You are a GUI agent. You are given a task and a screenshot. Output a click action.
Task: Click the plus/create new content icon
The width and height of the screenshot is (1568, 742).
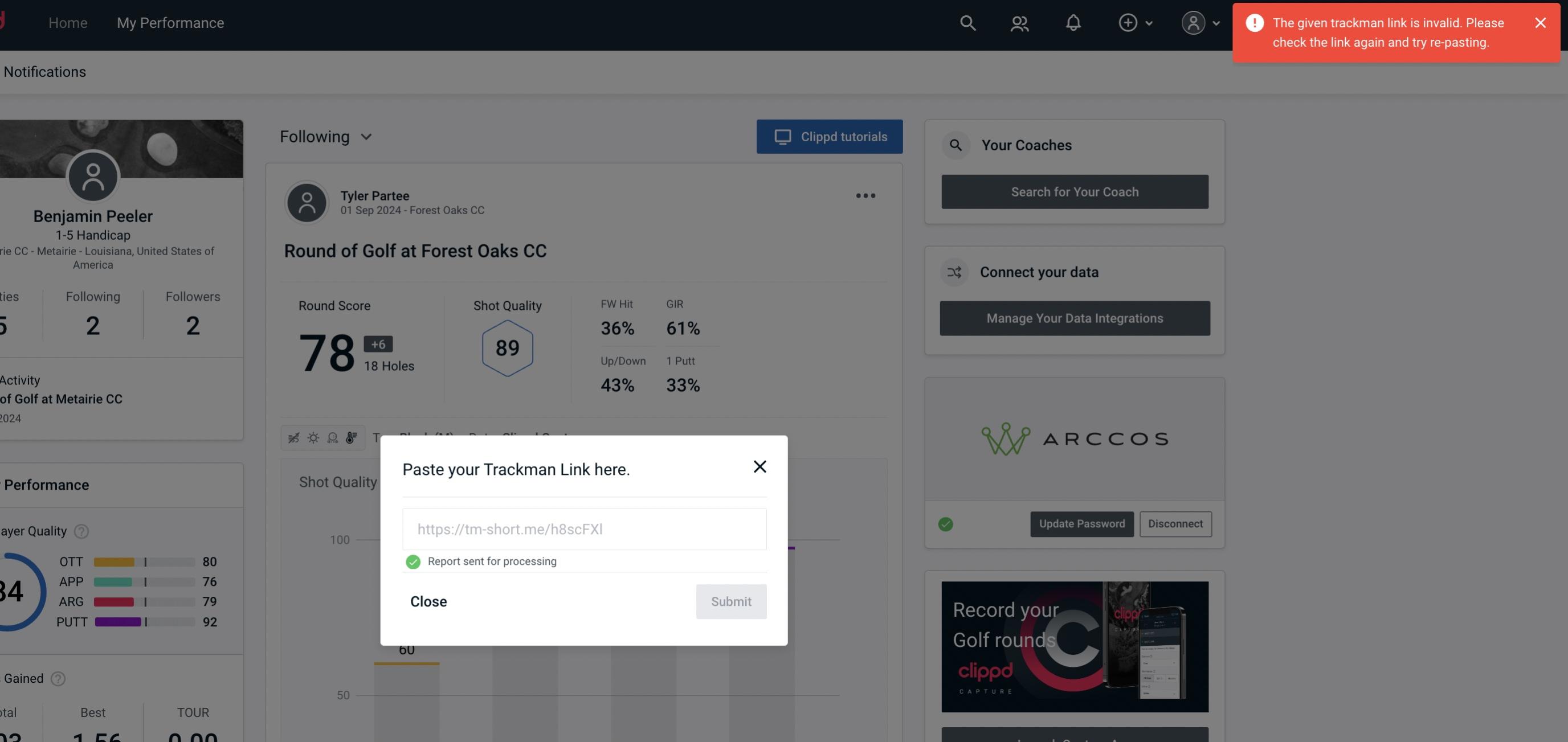pos(1128,22)
